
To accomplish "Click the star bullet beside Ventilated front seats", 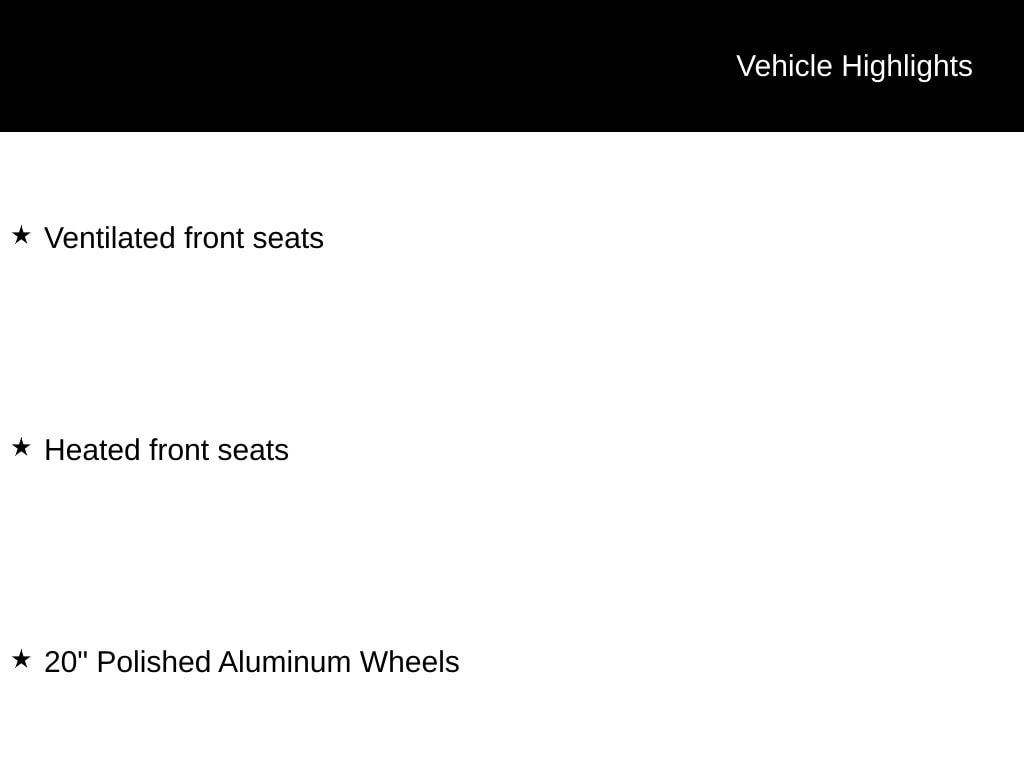I will [x=21, y=236].
